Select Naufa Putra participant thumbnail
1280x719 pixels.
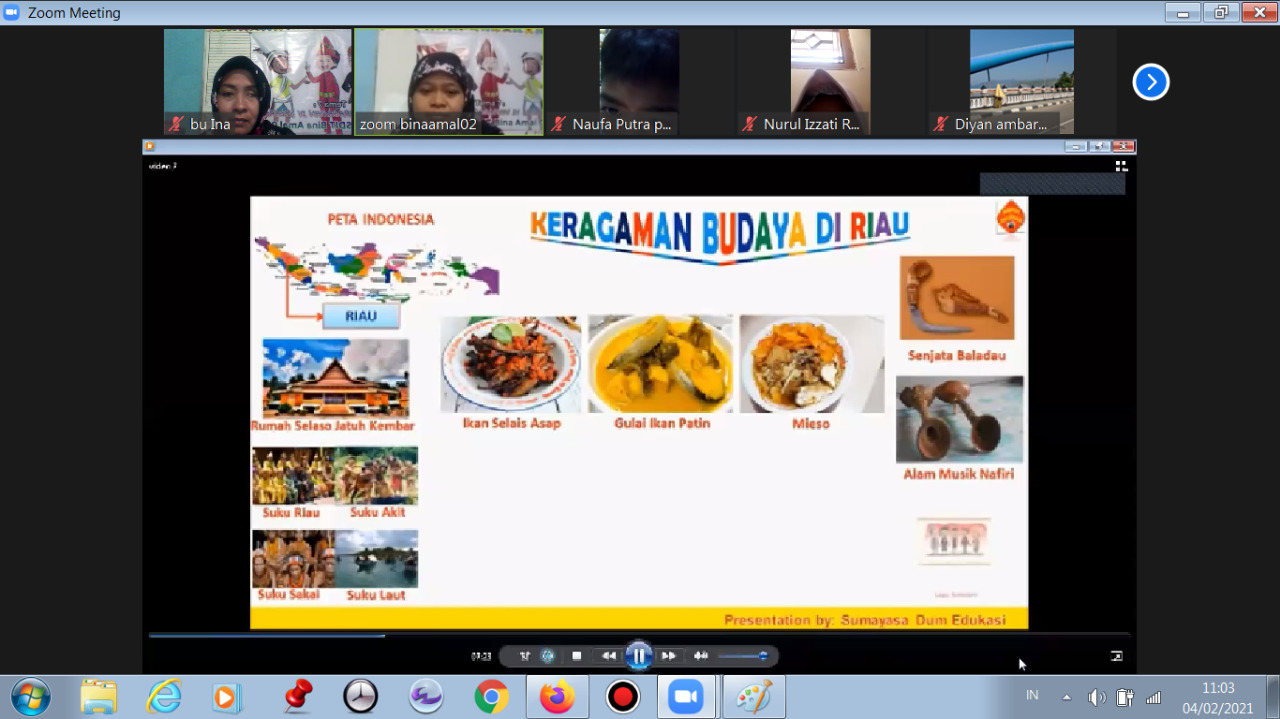639,82
